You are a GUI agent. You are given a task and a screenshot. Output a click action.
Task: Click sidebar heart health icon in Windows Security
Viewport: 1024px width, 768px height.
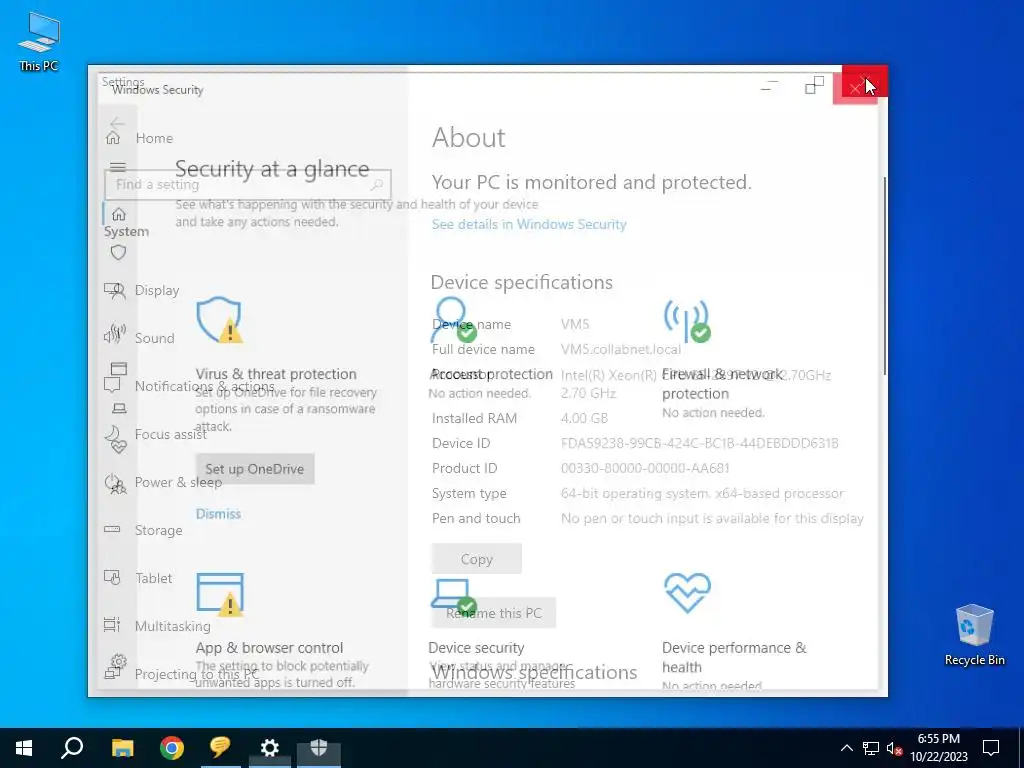[118, 447]
